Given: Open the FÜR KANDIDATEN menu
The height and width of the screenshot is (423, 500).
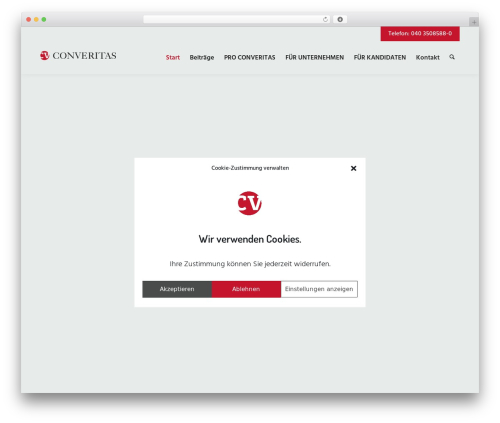Looking at the screenshot, I should tap(380, 57).
